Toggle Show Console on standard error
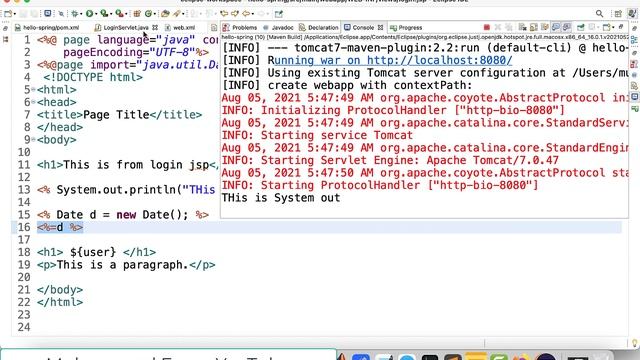Viewport: 640px width, 360px height. pos(567,27)
